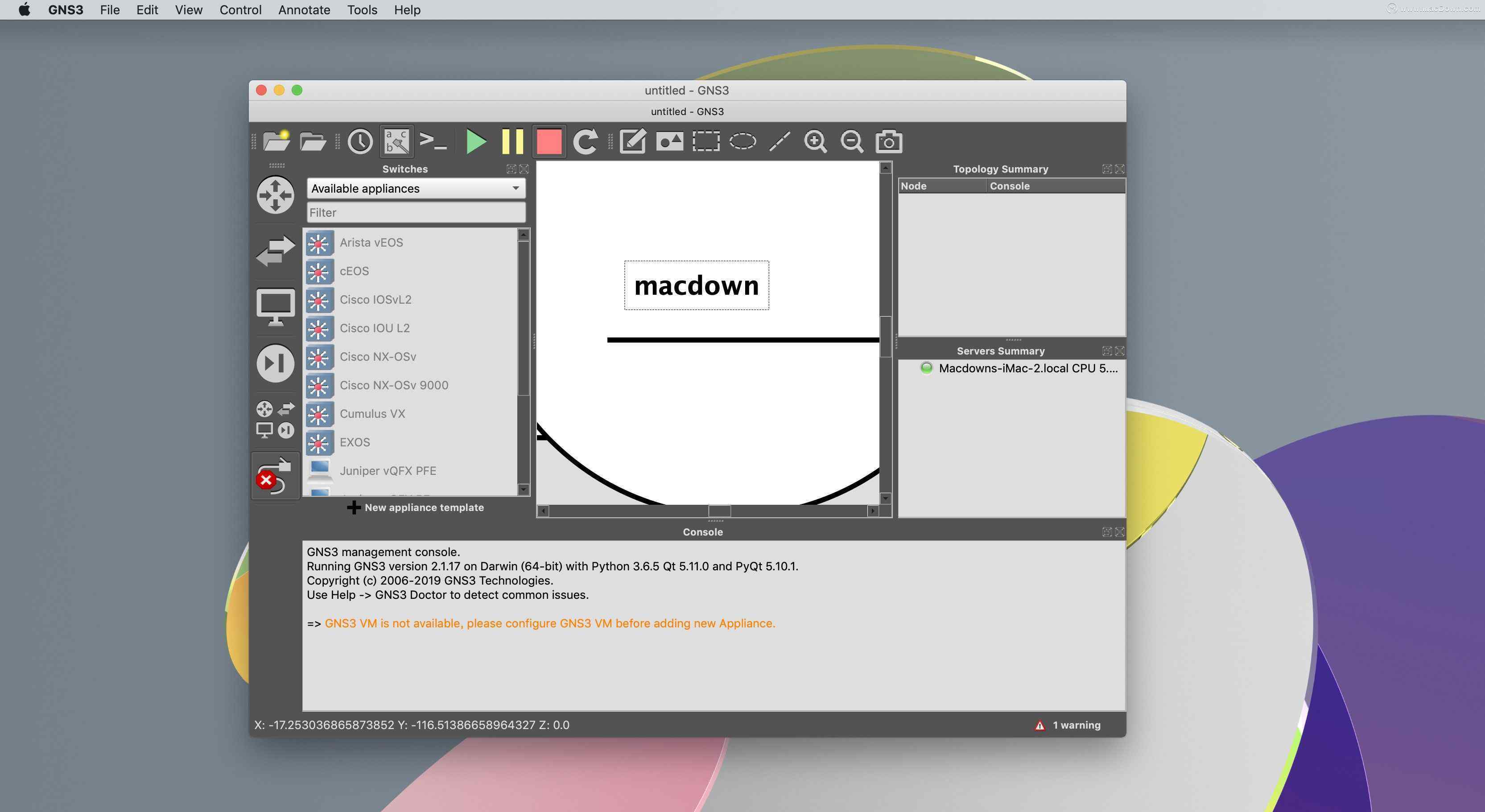The height and width of the screenshot is (812, 1485).
Task: Select the Add a note tool
Action: click(632, 141)
